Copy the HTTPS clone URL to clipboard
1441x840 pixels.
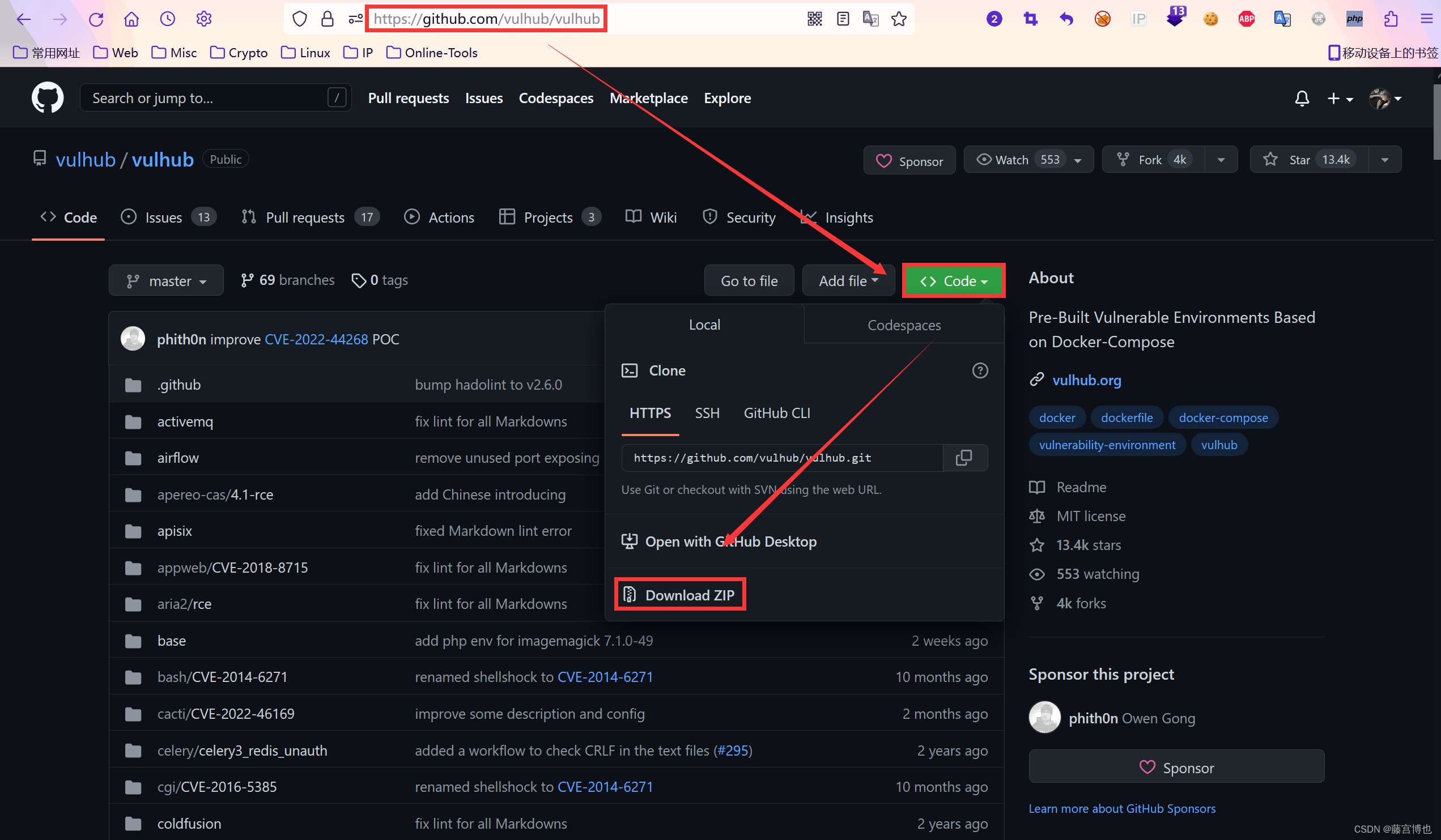coord(964,458)
